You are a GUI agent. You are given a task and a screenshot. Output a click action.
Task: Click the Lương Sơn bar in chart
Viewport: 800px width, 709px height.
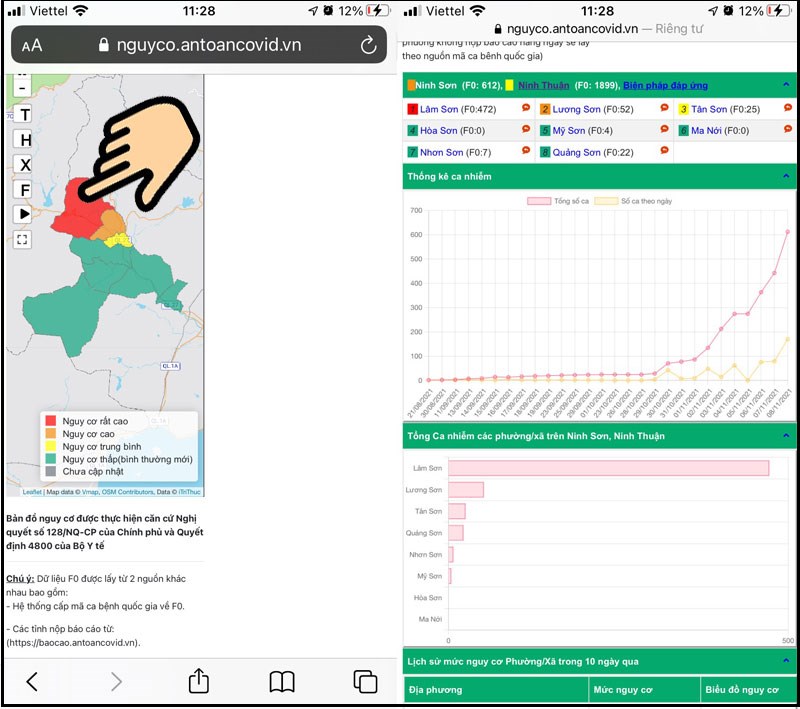[x=466, y=490]
